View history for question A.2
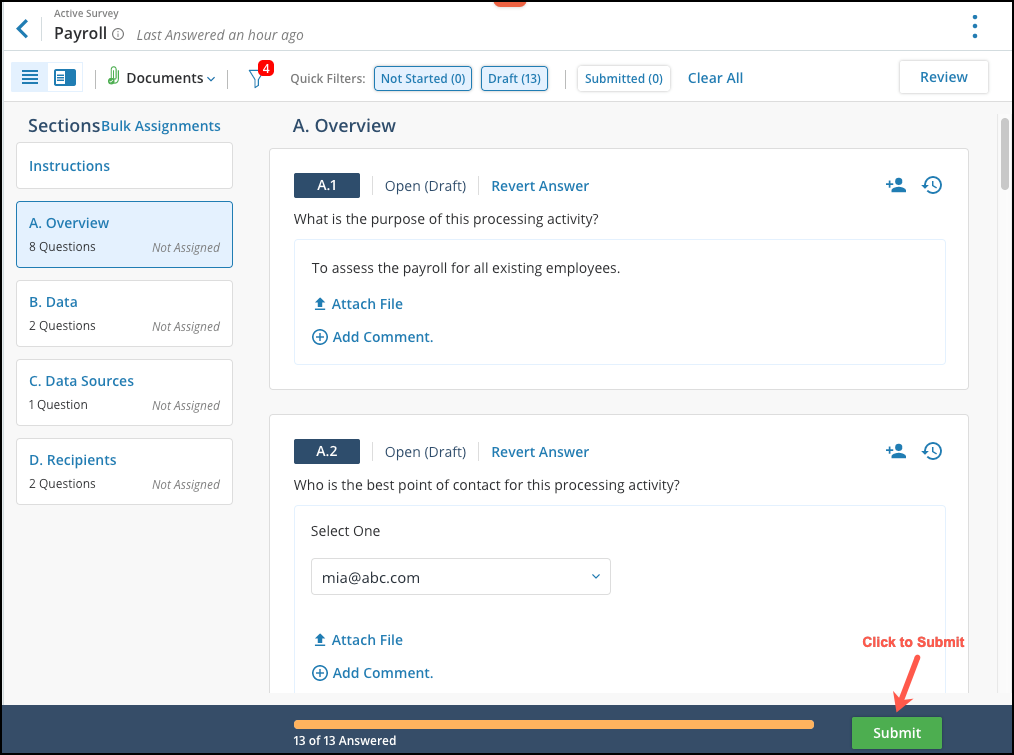1014x755 pixels. tap(932, 452)
